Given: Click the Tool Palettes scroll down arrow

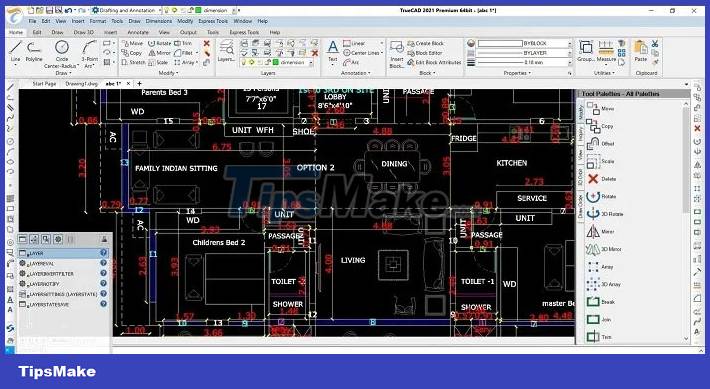Looking at the screenshot, I should [x=686, y=338].
